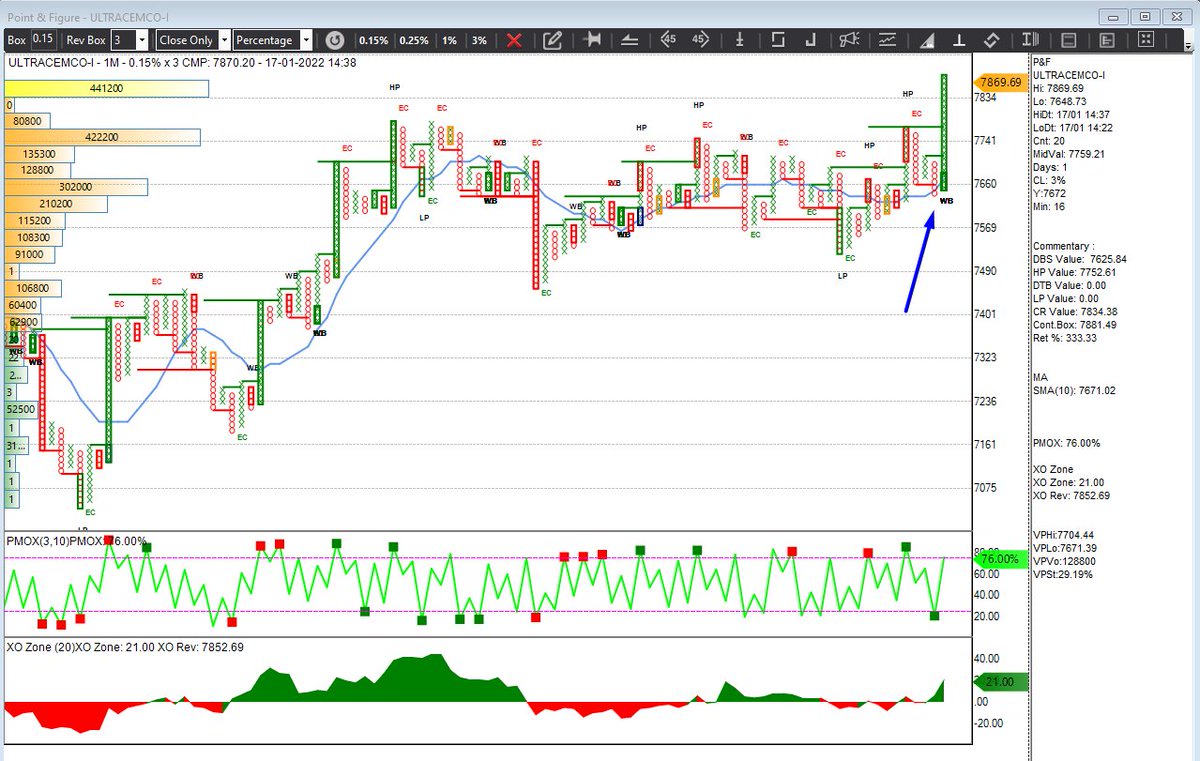Set box size to 3%

pyautogui.click(x=479, y=40)
